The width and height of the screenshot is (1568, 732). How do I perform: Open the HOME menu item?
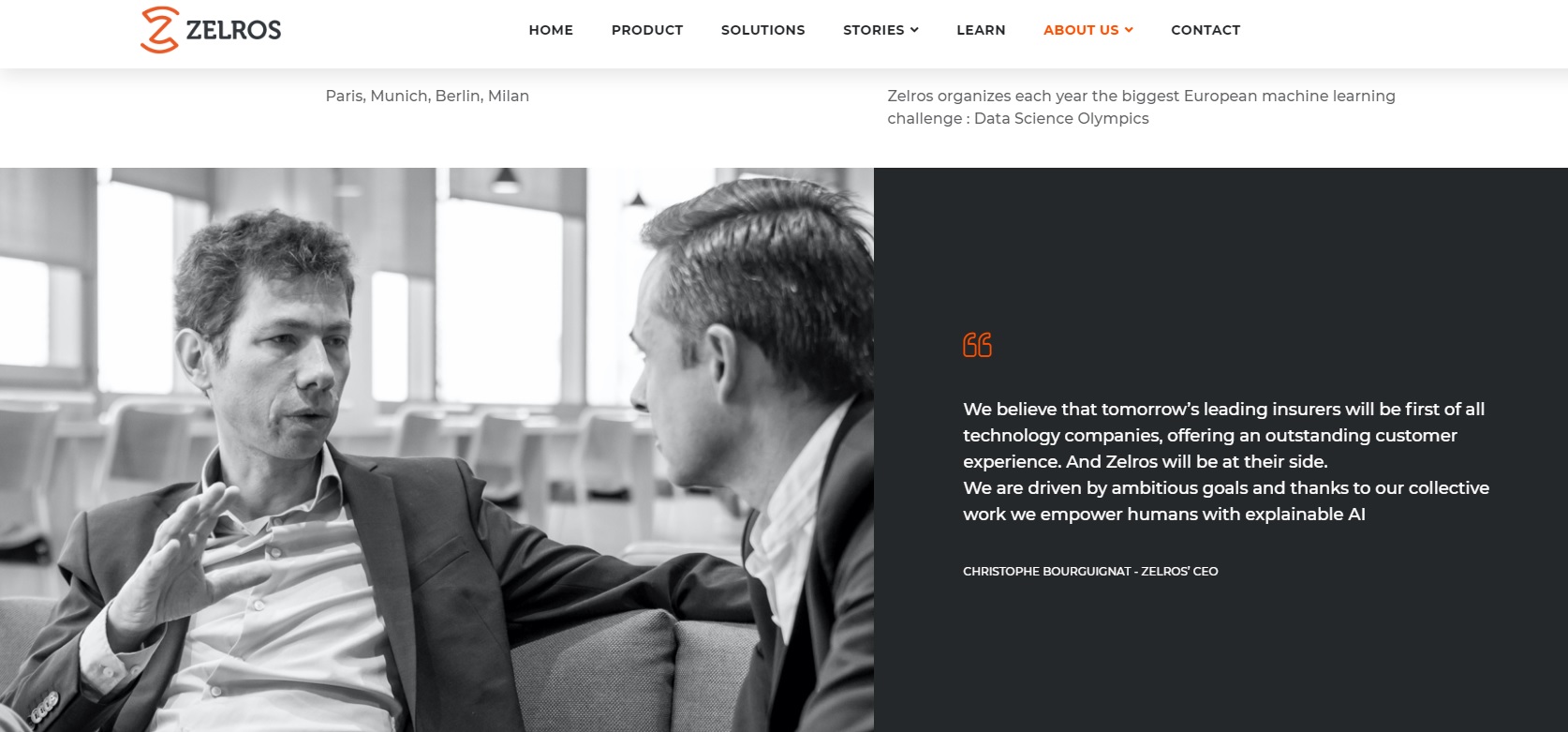[x=551, y=30]
